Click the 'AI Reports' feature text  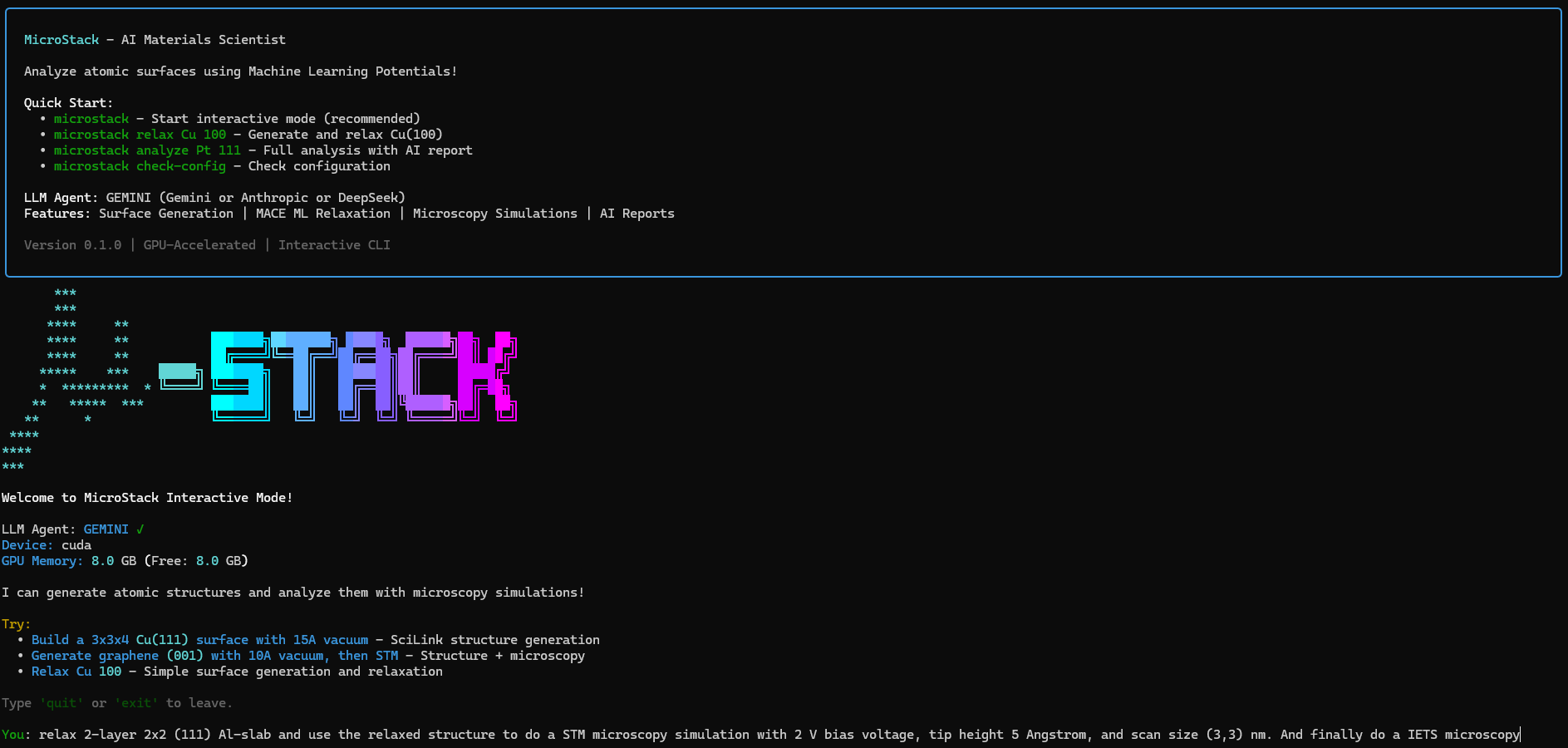click(x=637, y=214)
